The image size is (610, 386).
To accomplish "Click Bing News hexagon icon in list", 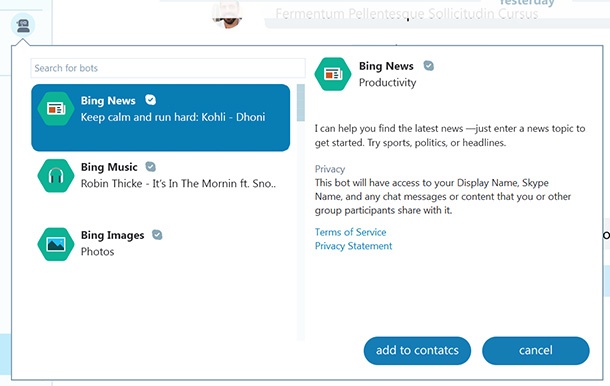I will tap(56, 109).
